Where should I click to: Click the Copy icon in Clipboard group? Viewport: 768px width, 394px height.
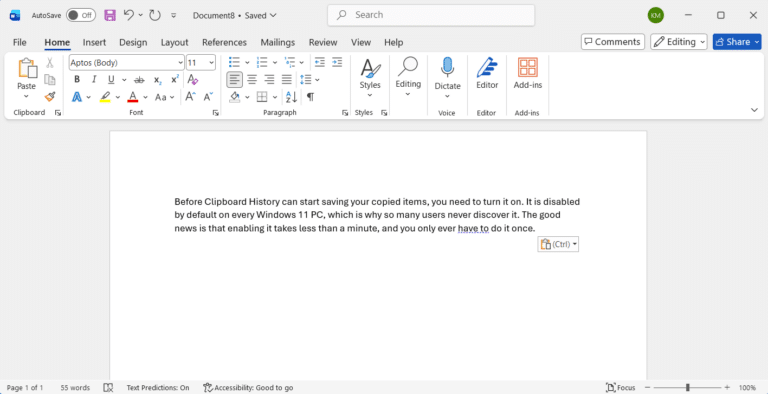click(x=49, y=79)
